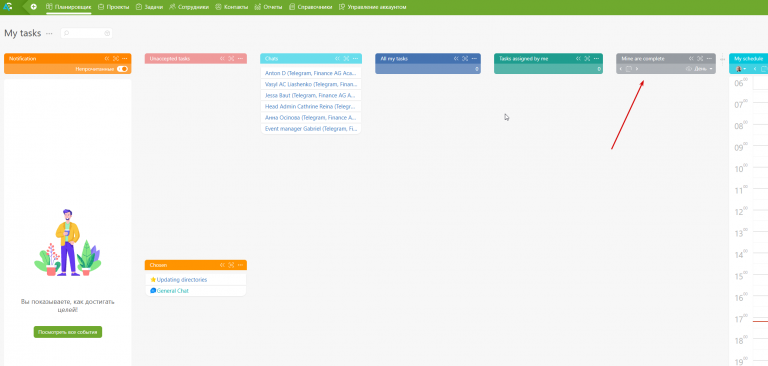Open the Справочники menu item
The height and width of the screenshot is (366, 768).
[x=311, y=7]
